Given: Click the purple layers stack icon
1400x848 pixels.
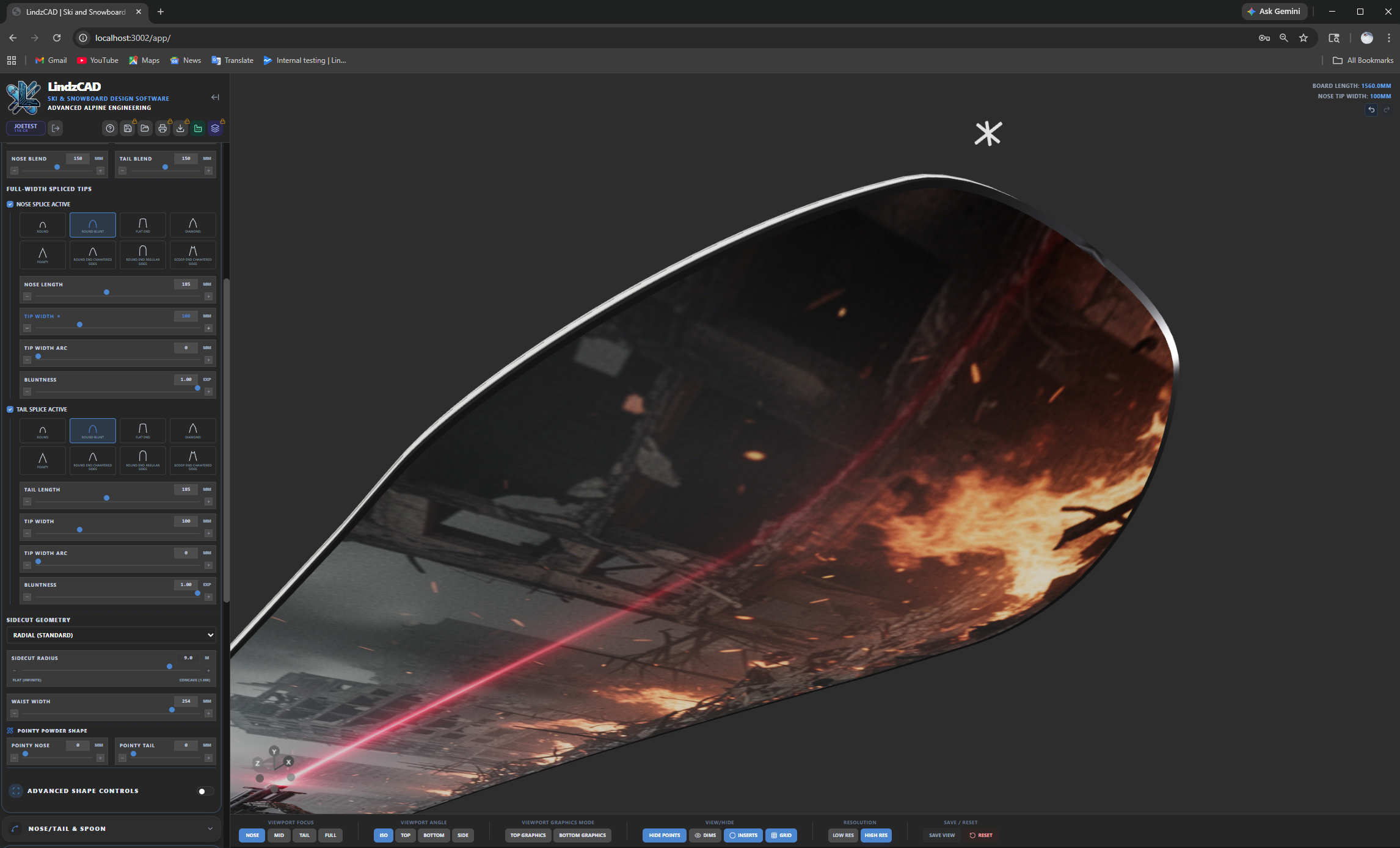Looking at the screenshot, I should [x=215, y=128].
